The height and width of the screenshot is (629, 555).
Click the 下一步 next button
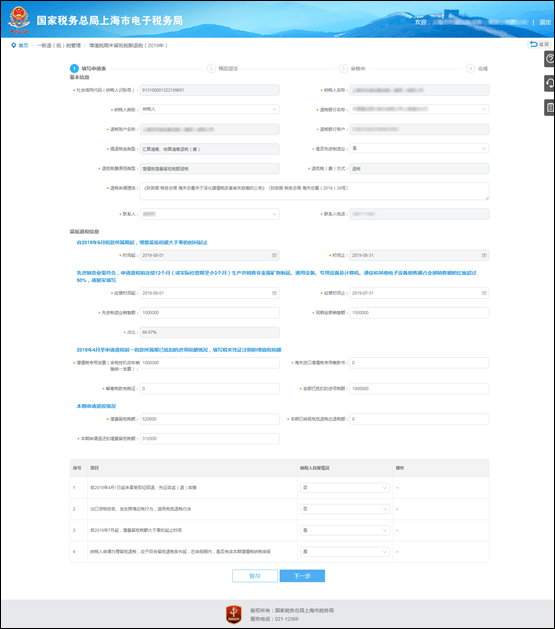(302, 576)
